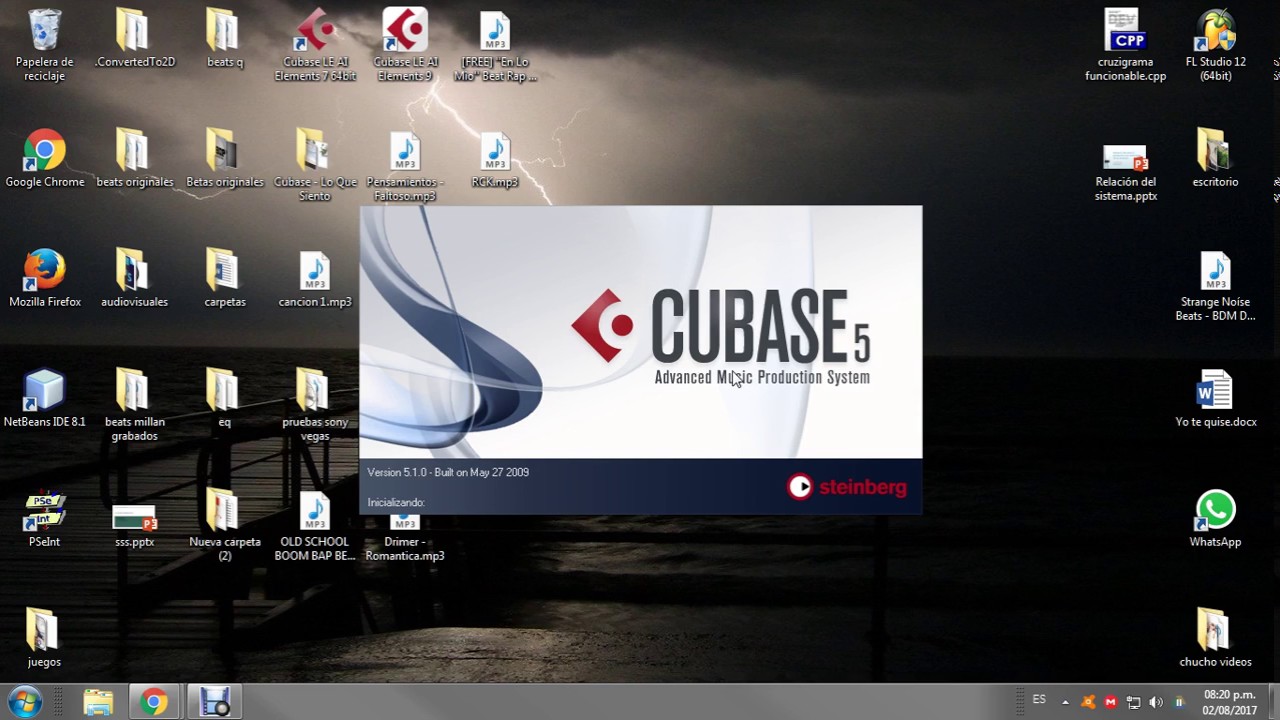This screenshot has width=1280, height=720.
Task: Open the WhatsApp desktop shortcut
Action: (1215, 520)
